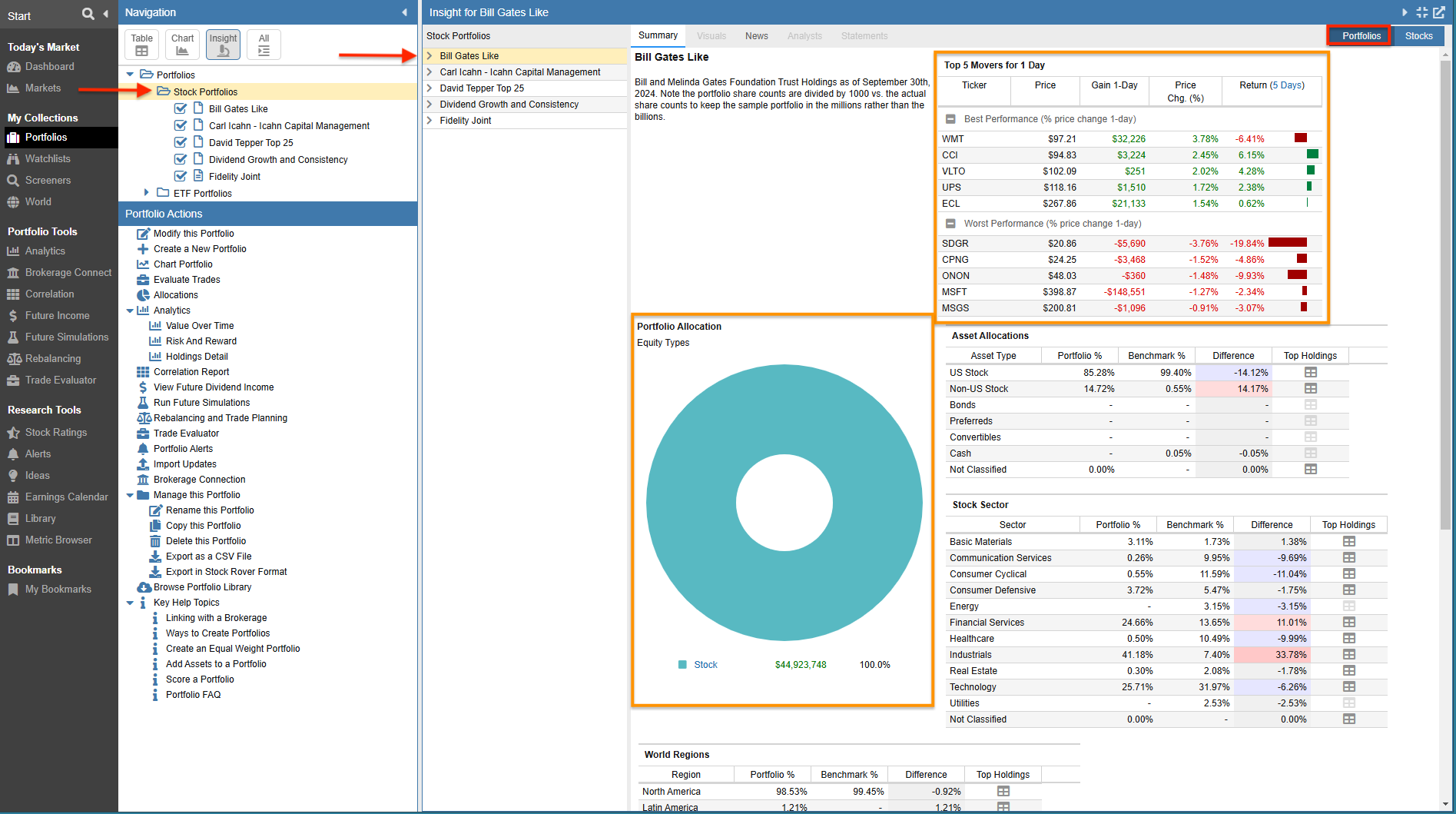Open Watchlists in the sidebar
Image resolution: width=1456 pixels, height=814 pixels.
48,159
